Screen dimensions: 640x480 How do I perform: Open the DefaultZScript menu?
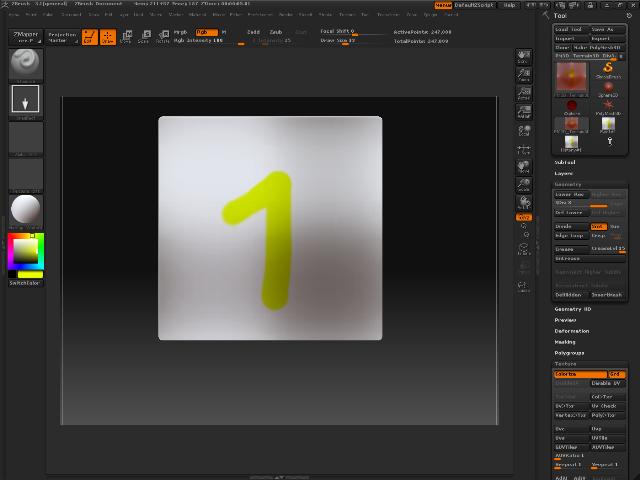[474, 5]
